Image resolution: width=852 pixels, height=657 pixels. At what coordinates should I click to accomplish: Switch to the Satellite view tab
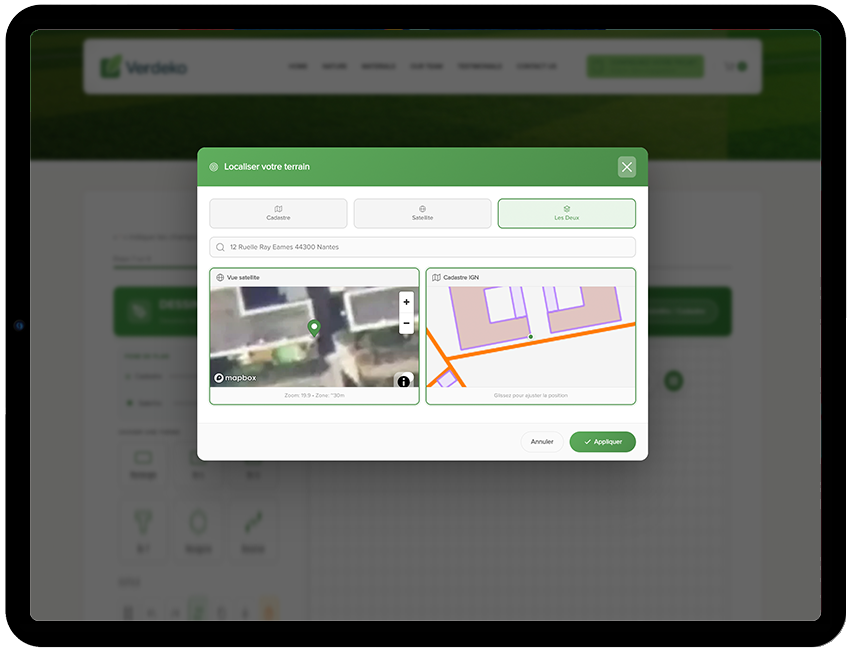(x=422, y=213)
